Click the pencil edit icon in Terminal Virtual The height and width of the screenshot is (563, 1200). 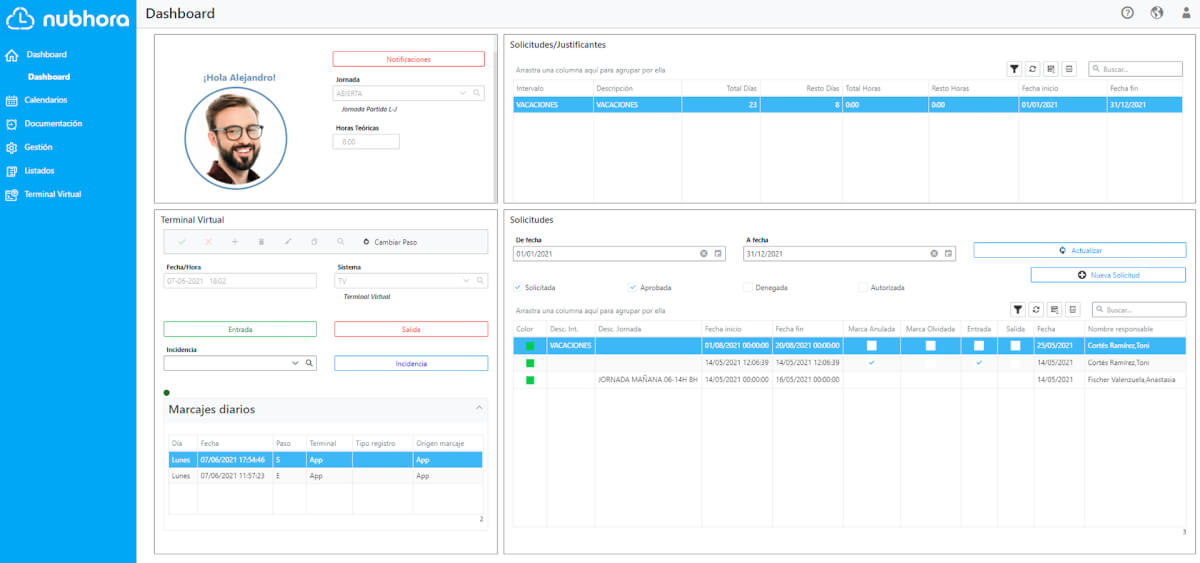coord(288,242)
